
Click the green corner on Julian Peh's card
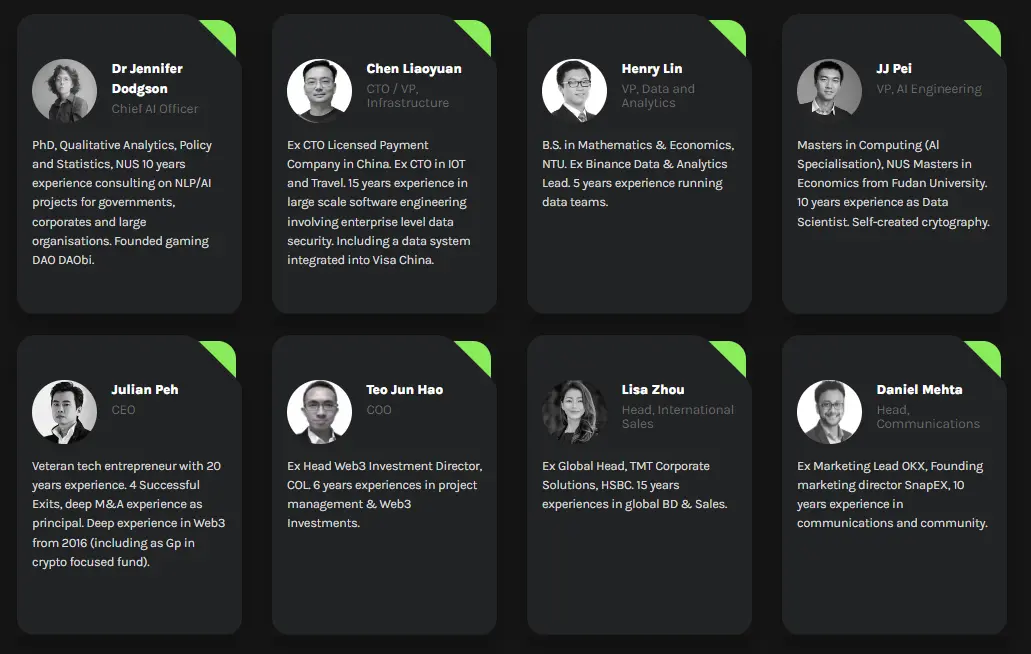pos(223,354)
